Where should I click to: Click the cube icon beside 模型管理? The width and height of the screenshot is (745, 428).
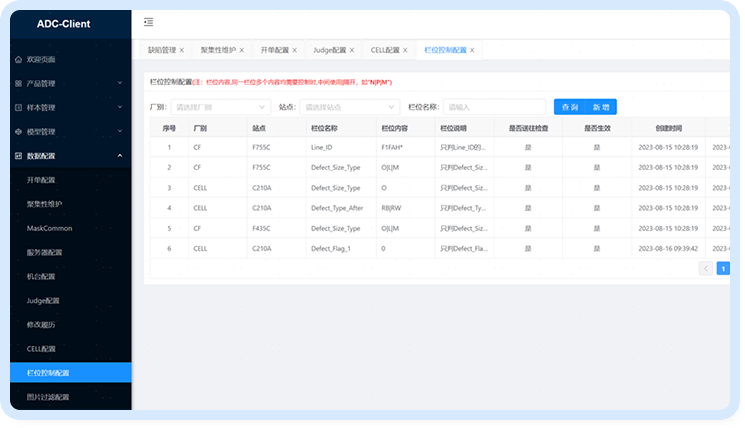point(18,132)
